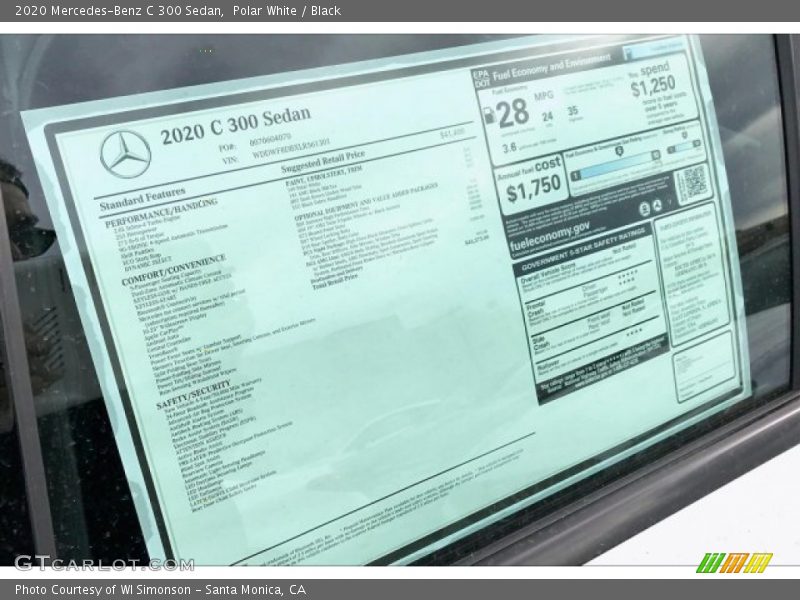Click the fuel pump icon beside 28 MPG

coord(488,115)
